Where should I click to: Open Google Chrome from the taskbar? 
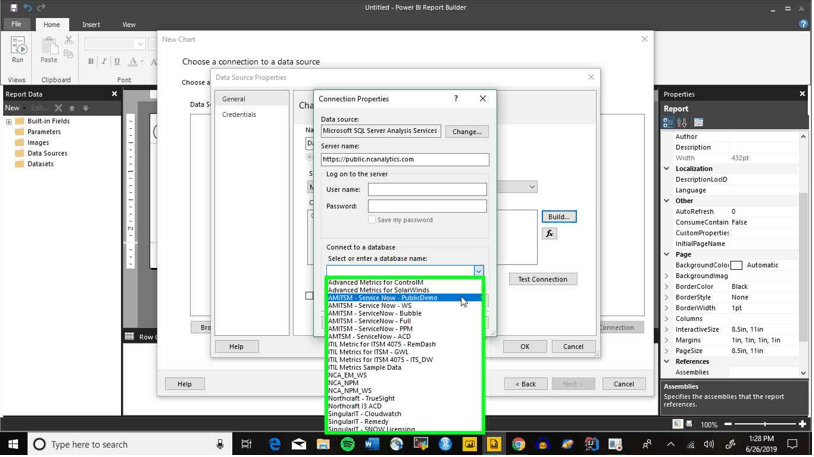[518, 445]
